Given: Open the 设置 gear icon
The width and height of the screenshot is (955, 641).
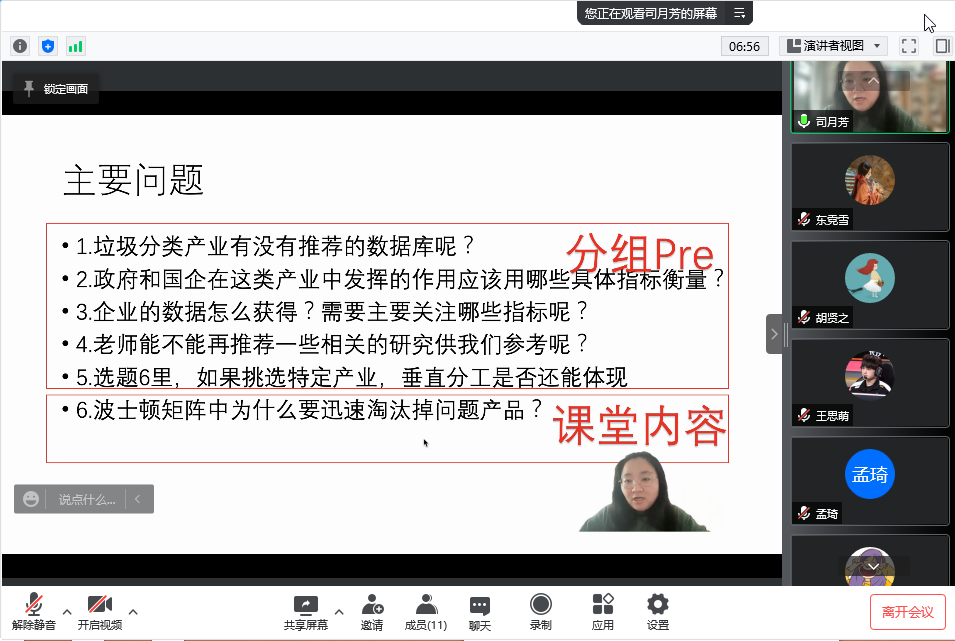Looking at the screenshot, I should tap(657, 611).
